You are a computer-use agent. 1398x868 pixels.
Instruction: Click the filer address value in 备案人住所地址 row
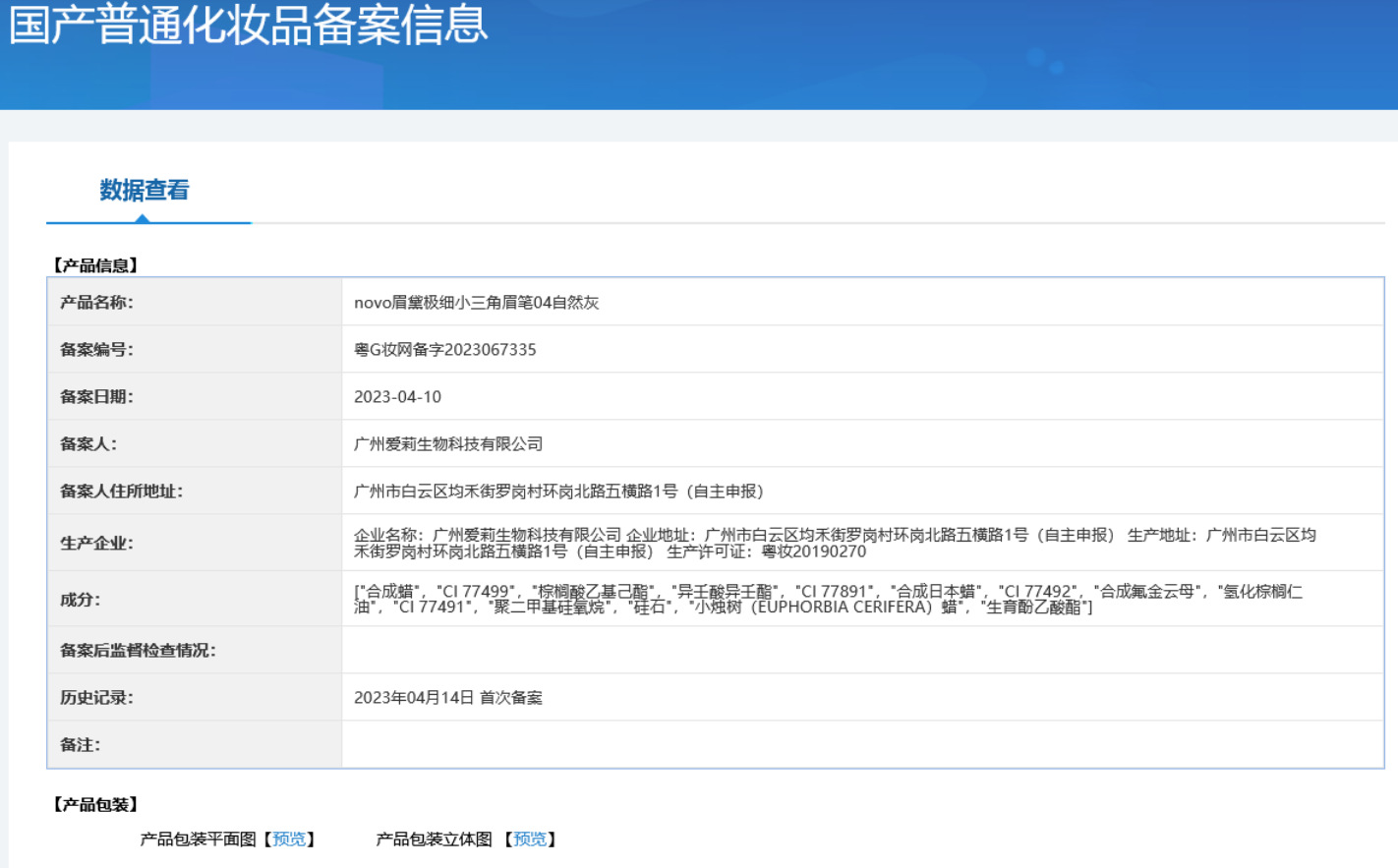pos(558,492)
